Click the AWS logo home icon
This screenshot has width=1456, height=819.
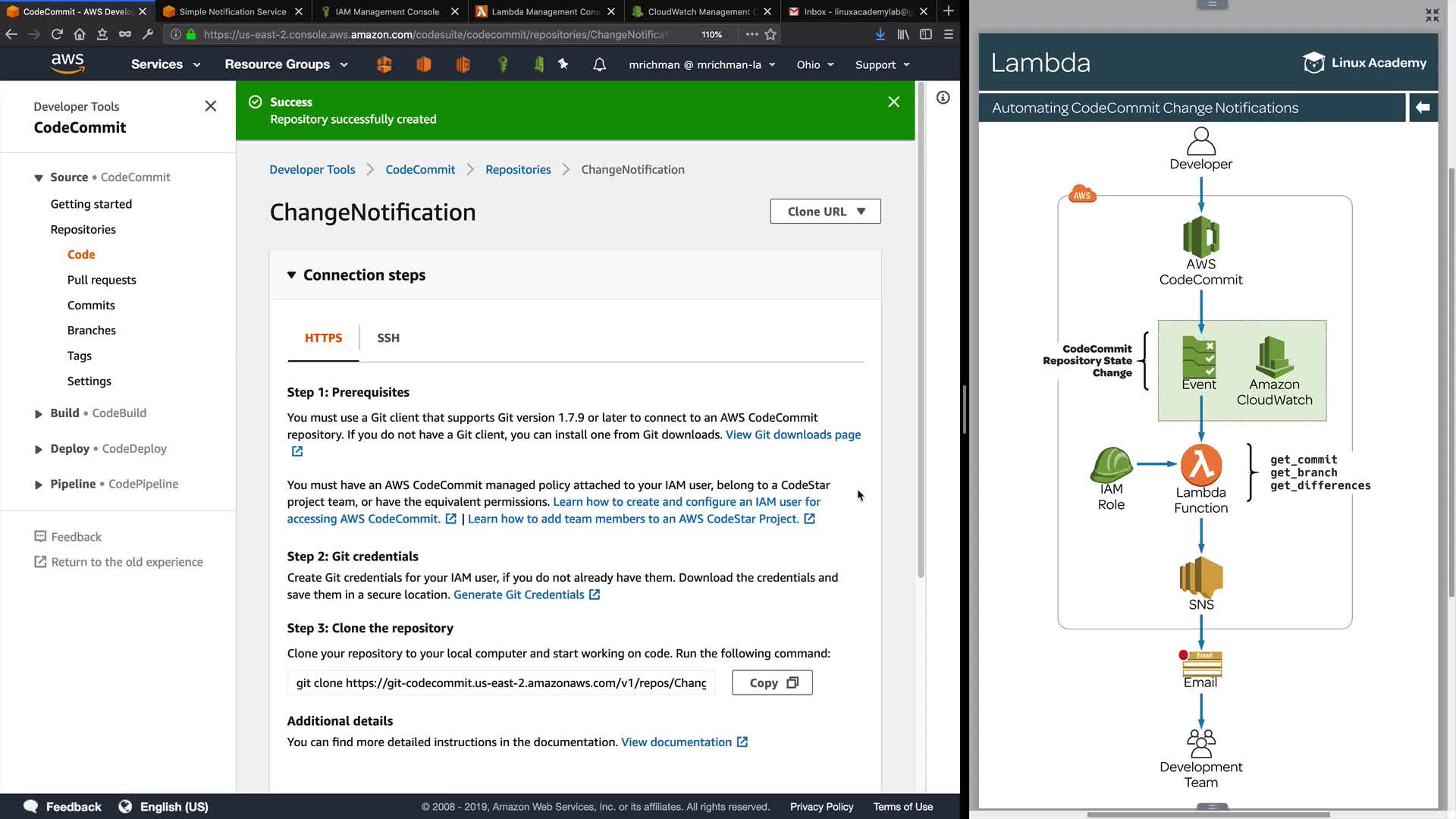67,64
